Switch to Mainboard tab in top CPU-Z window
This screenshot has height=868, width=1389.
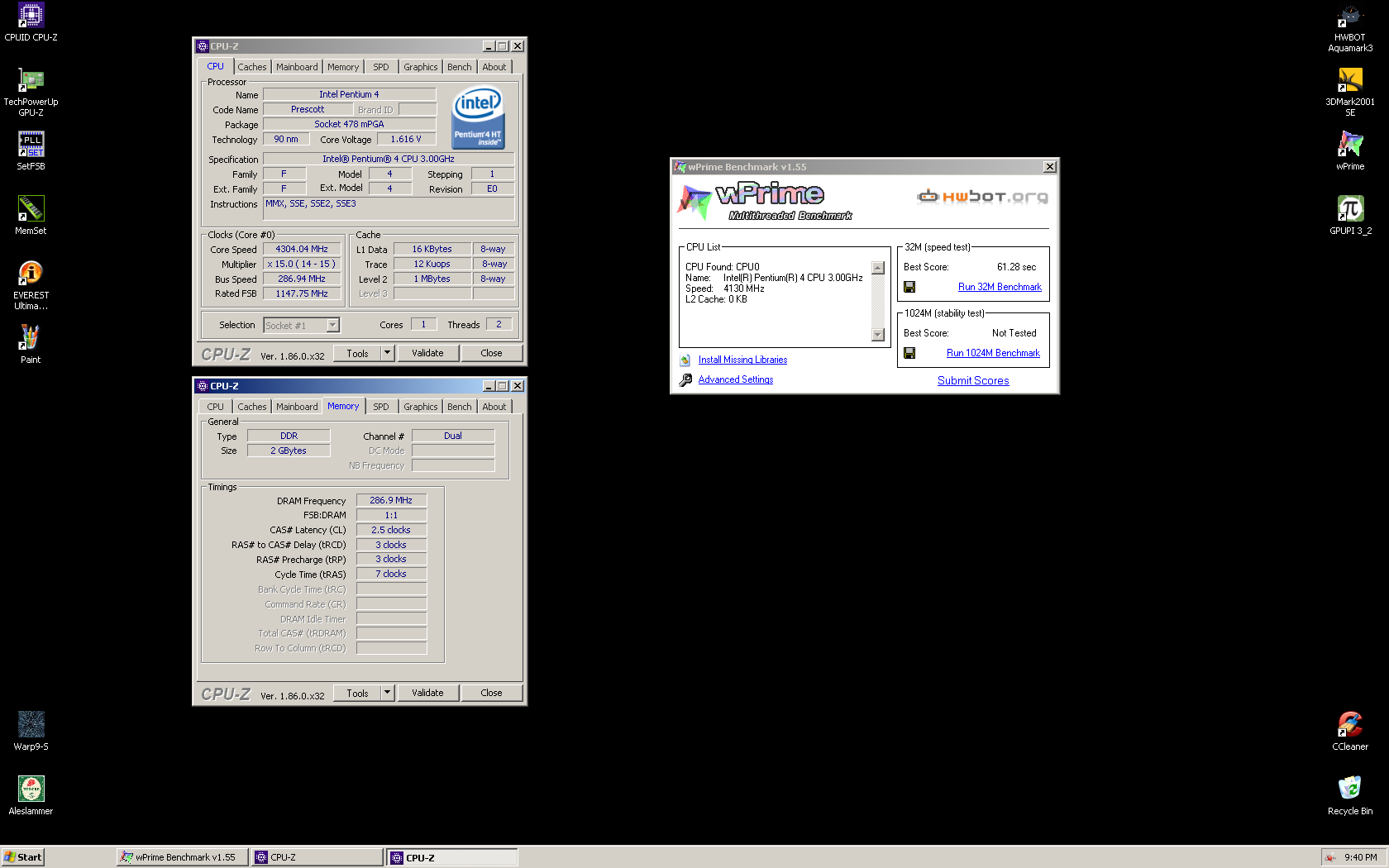click(x=297, y=67)
